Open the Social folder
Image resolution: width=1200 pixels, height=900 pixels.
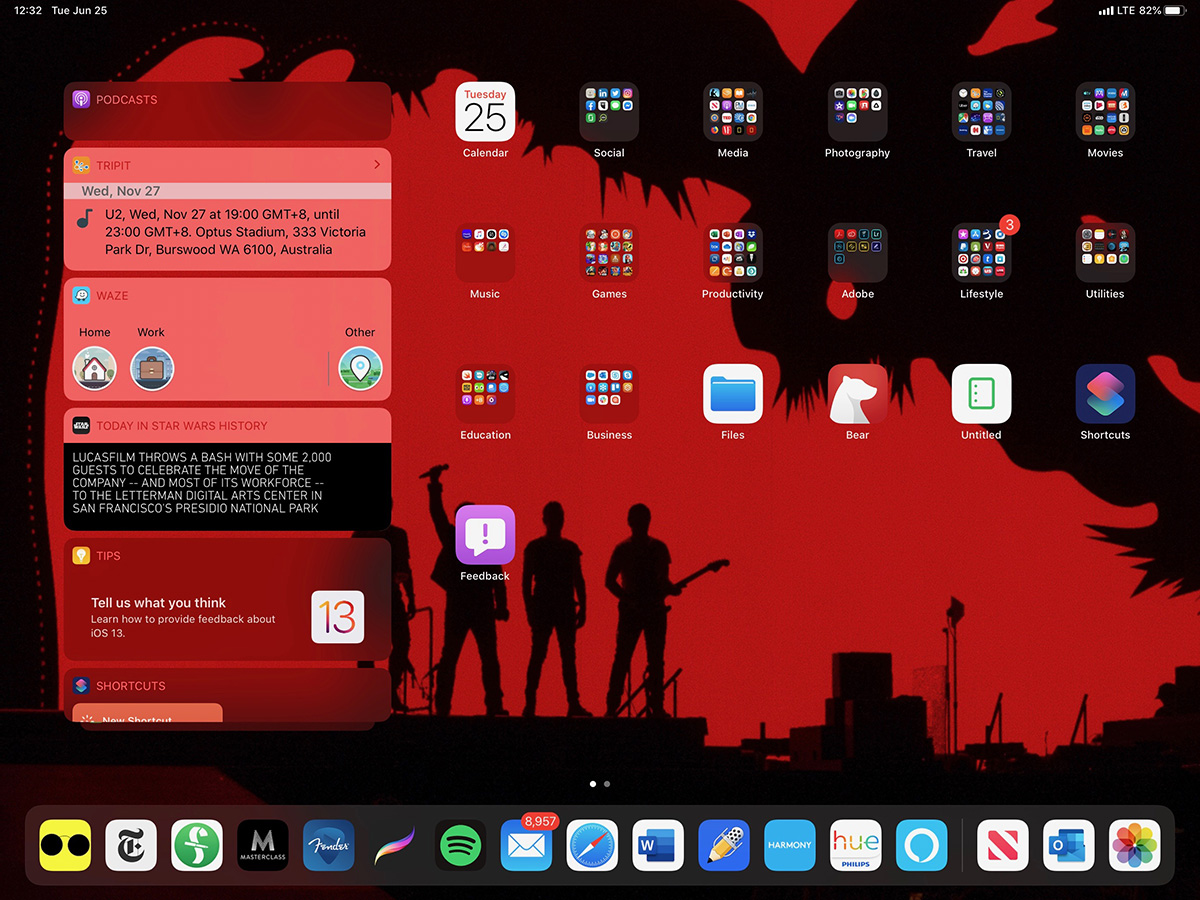pos(609,111)
